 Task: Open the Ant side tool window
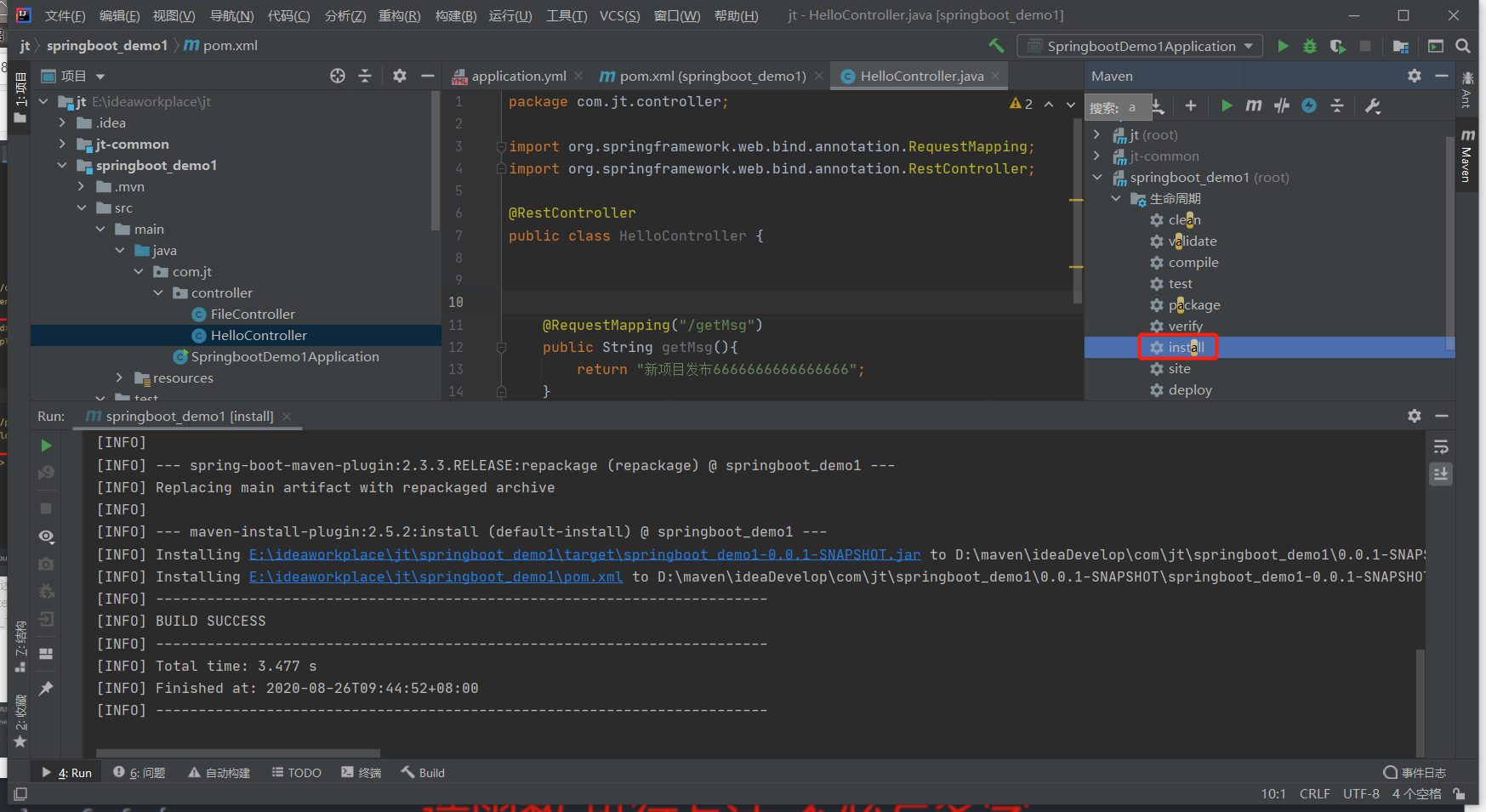[1466, 88]
